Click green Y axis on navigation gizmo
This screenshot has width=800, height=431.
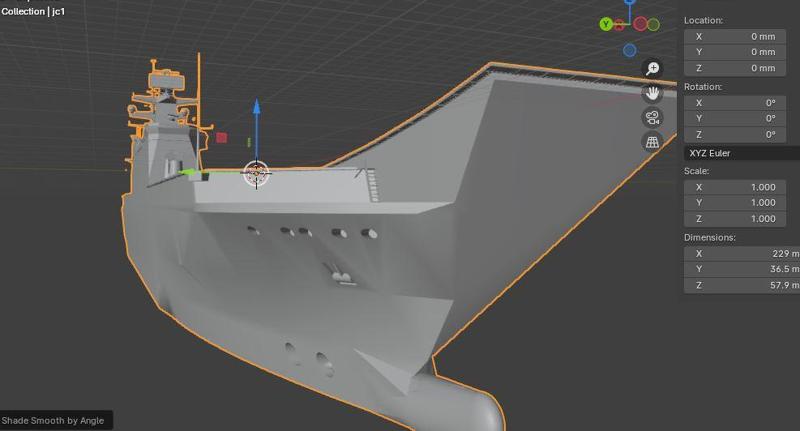(606, 23)
